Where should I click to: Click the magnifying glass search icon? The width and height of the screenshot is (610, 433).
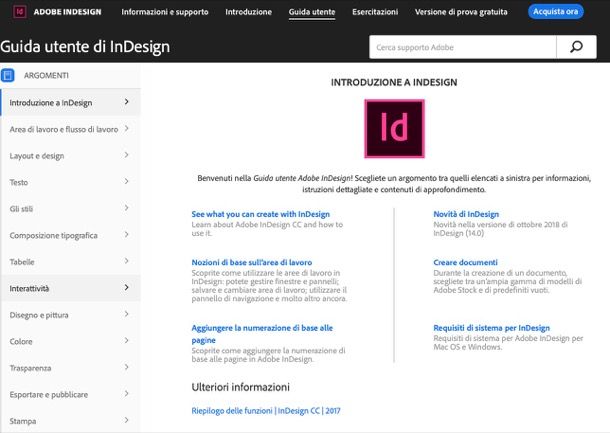point(576,47)
